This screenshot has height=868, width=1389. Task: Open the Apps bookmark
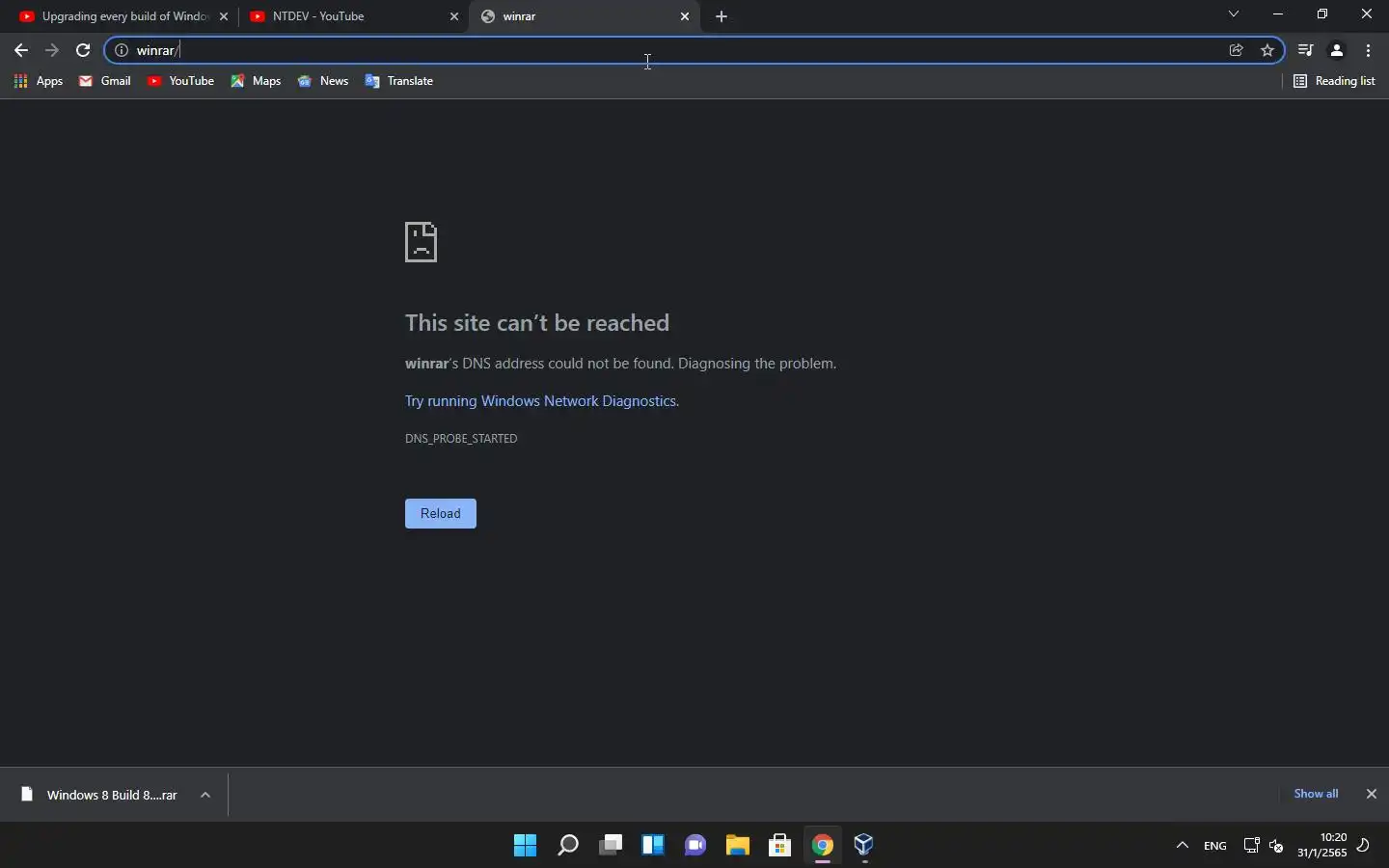(x=39, y=82)
